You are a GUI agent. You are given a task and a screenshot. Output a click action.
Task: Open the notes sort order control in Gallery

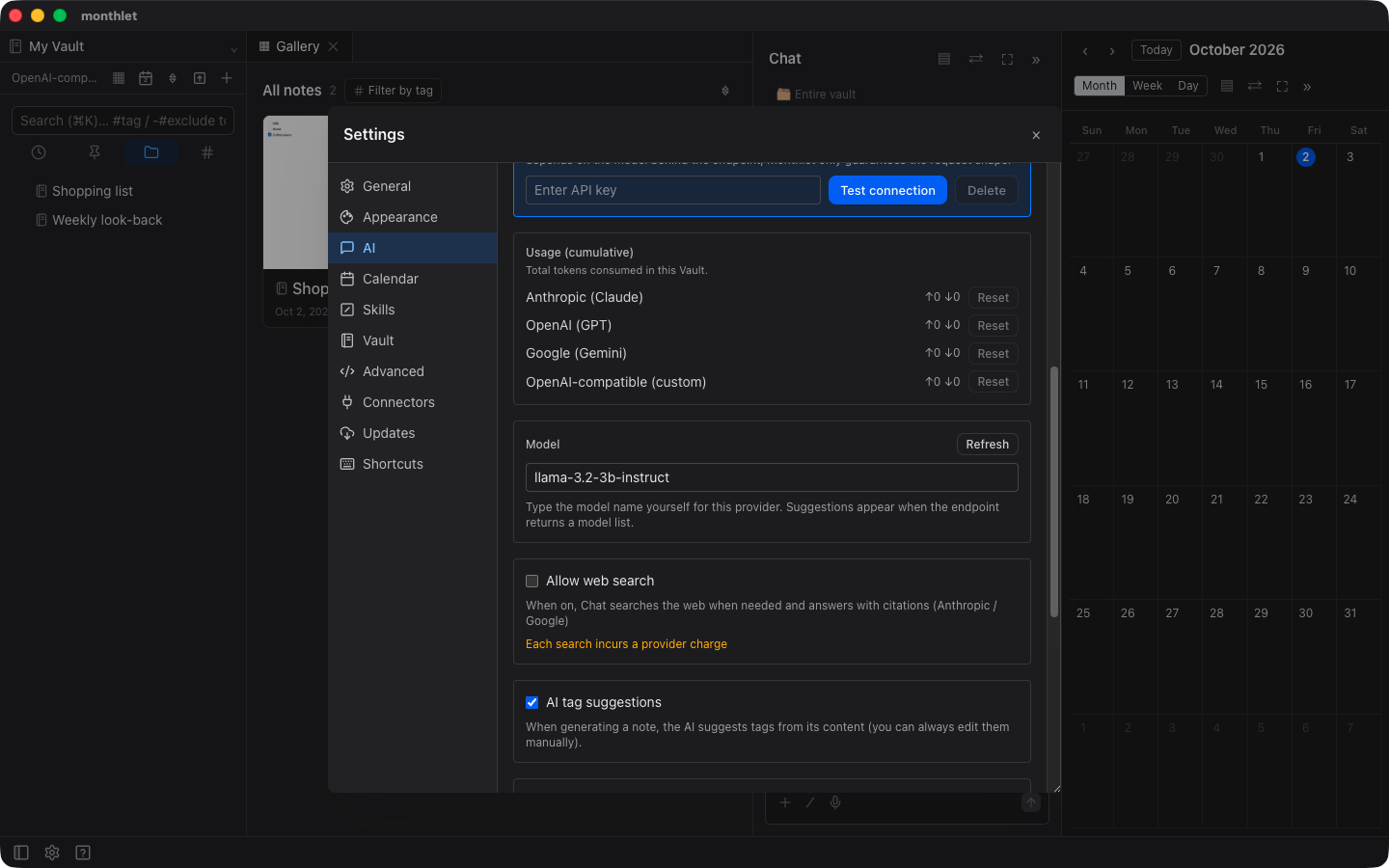(725, 91)
